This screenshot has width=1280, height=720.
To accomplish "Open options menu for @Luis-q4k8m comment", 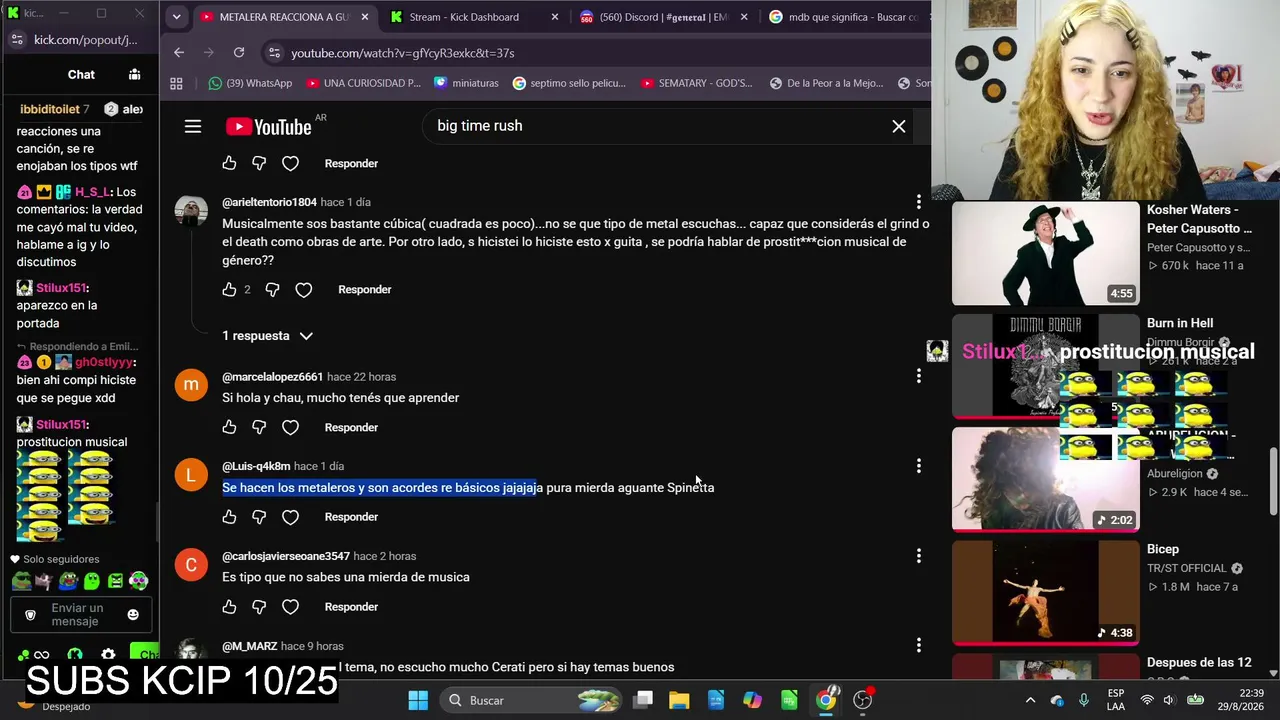I will pyautogui.click(x=918, y=466).
